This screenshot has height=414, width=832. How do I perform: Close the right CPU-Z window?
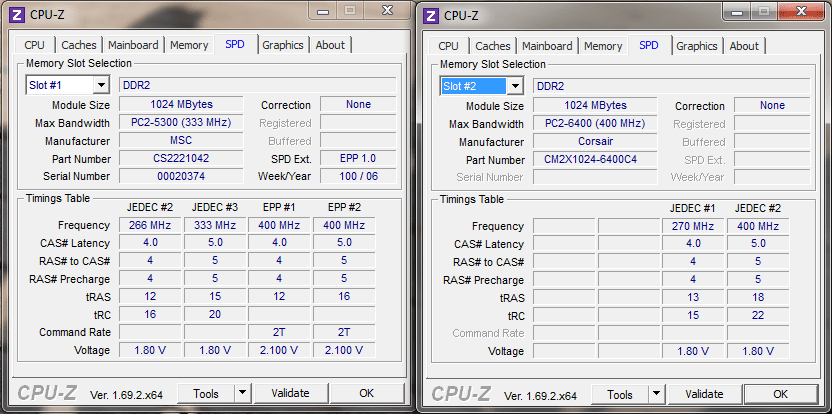[x=801, y=11]
